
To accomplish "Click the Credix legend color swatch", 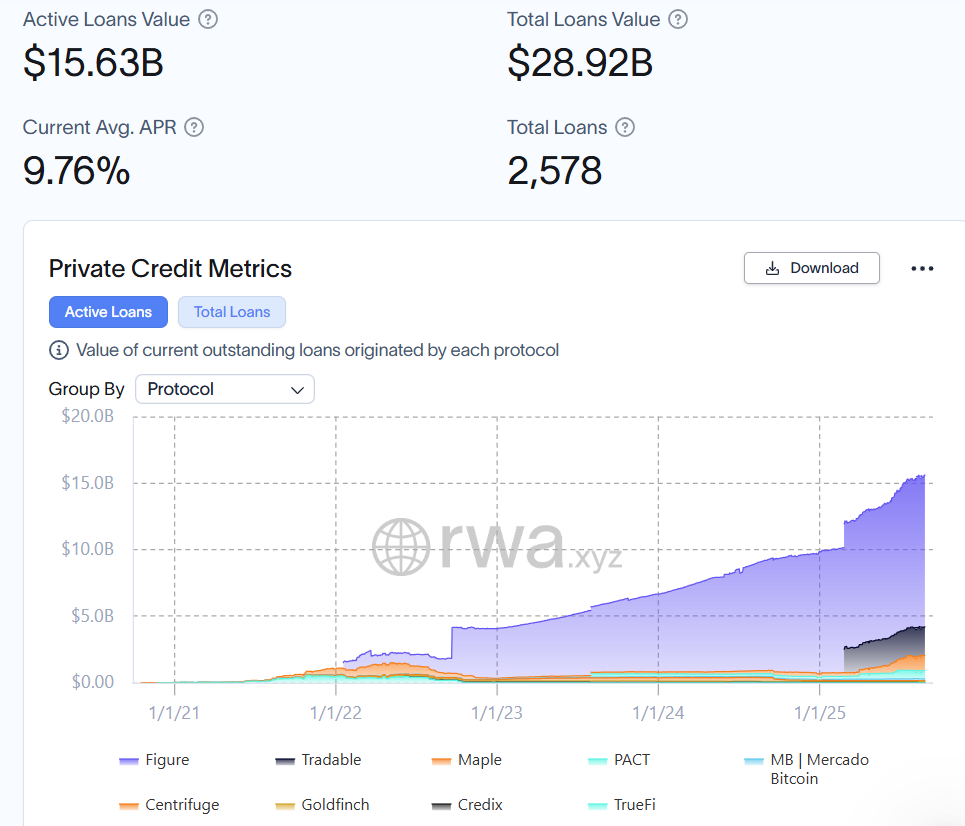I will click(x=442, y=805).
